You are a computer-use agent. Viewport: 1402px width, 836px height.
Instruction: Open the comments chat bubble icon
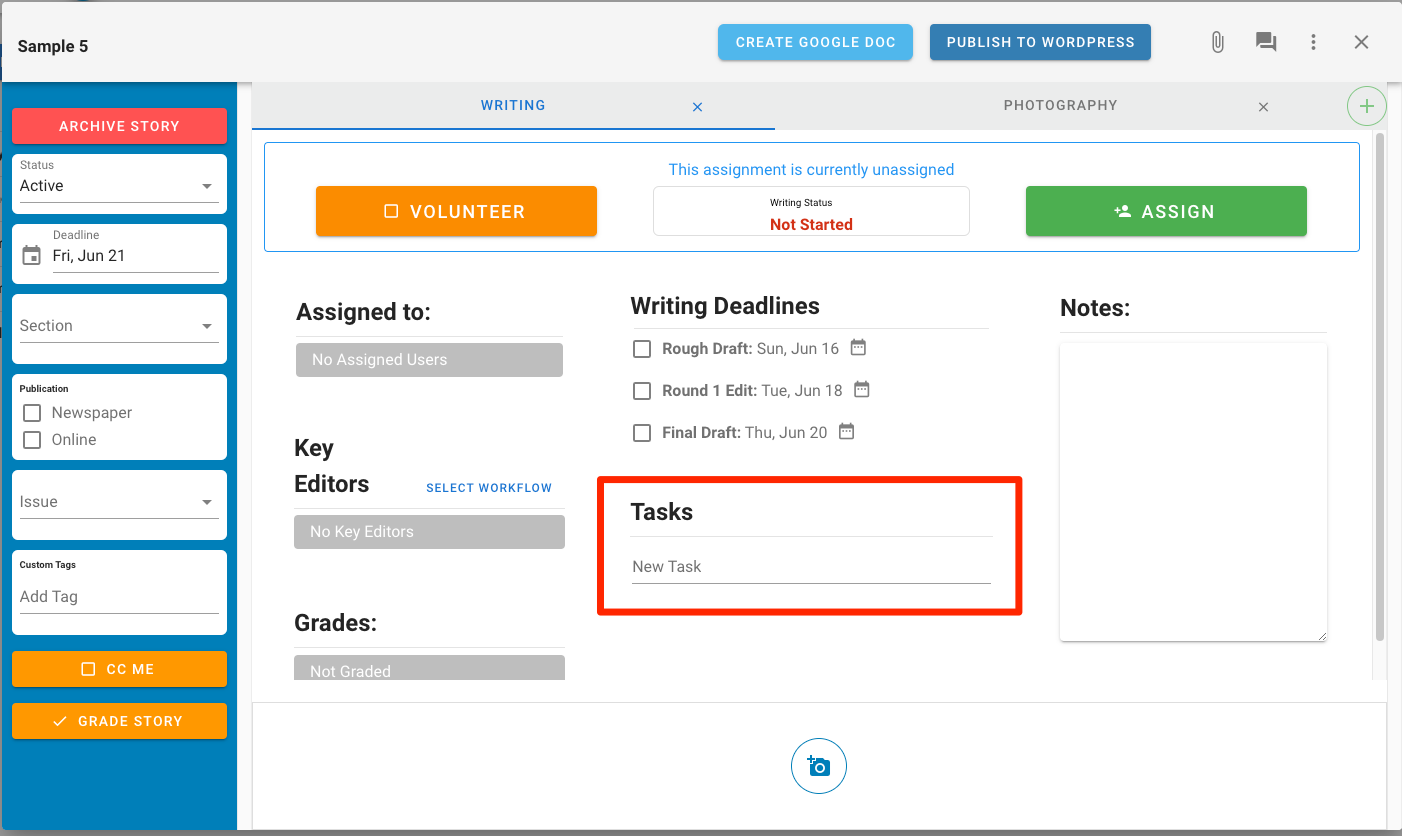(1266, 42)
